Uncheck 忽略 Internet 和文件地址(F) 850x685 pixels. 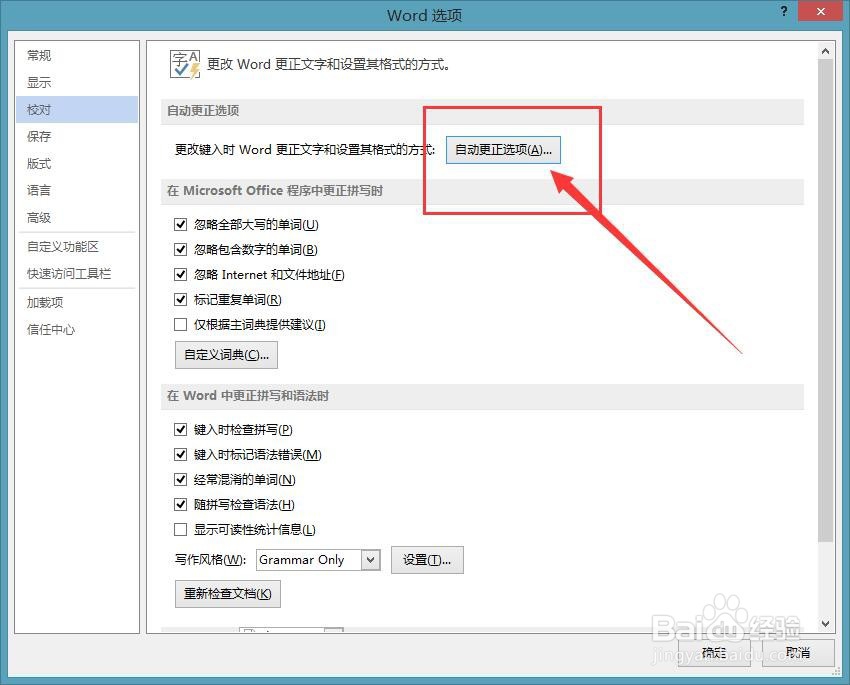coord(181,274)
